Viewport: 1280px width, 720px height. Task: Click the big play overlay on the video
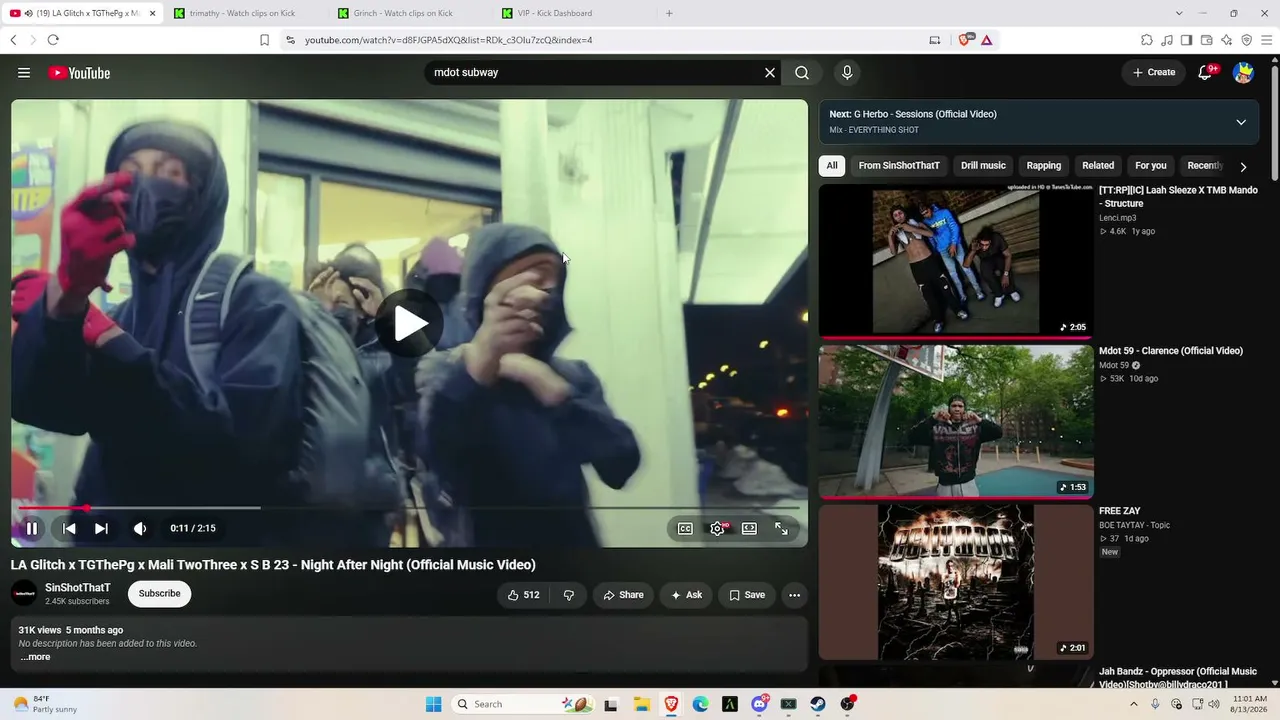(410, 323)
